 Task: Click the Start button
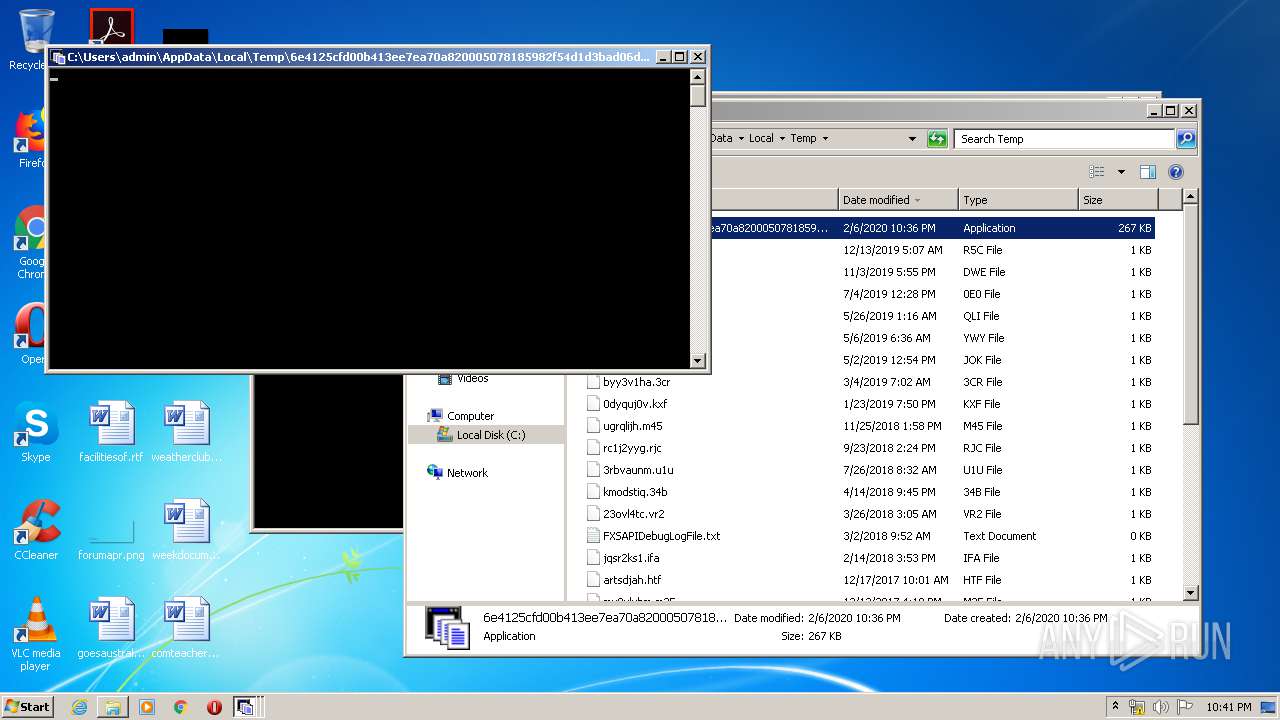tap(28, 707)
